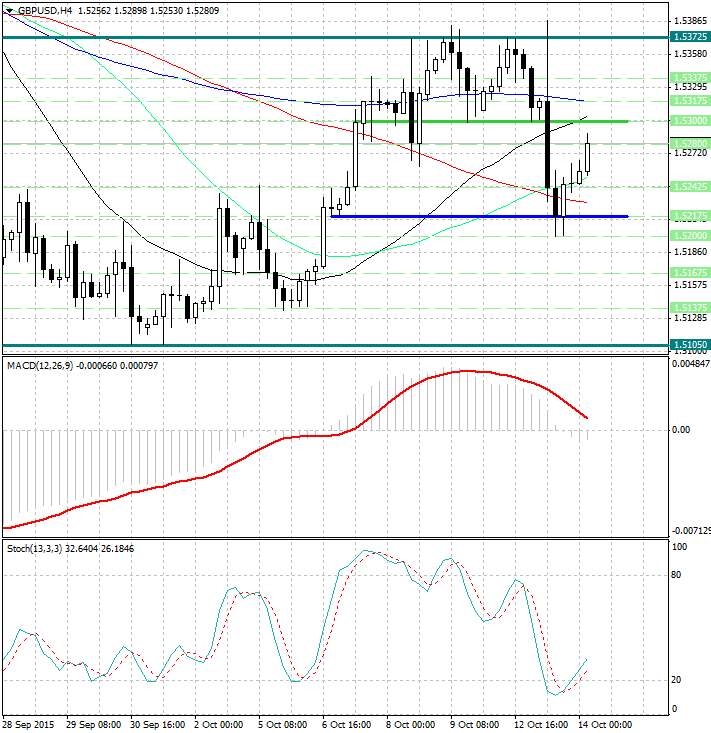Viewport: 711px width, 733px height.
Task: Select the thick blue horizontal support line
Action: coord(479,216)
